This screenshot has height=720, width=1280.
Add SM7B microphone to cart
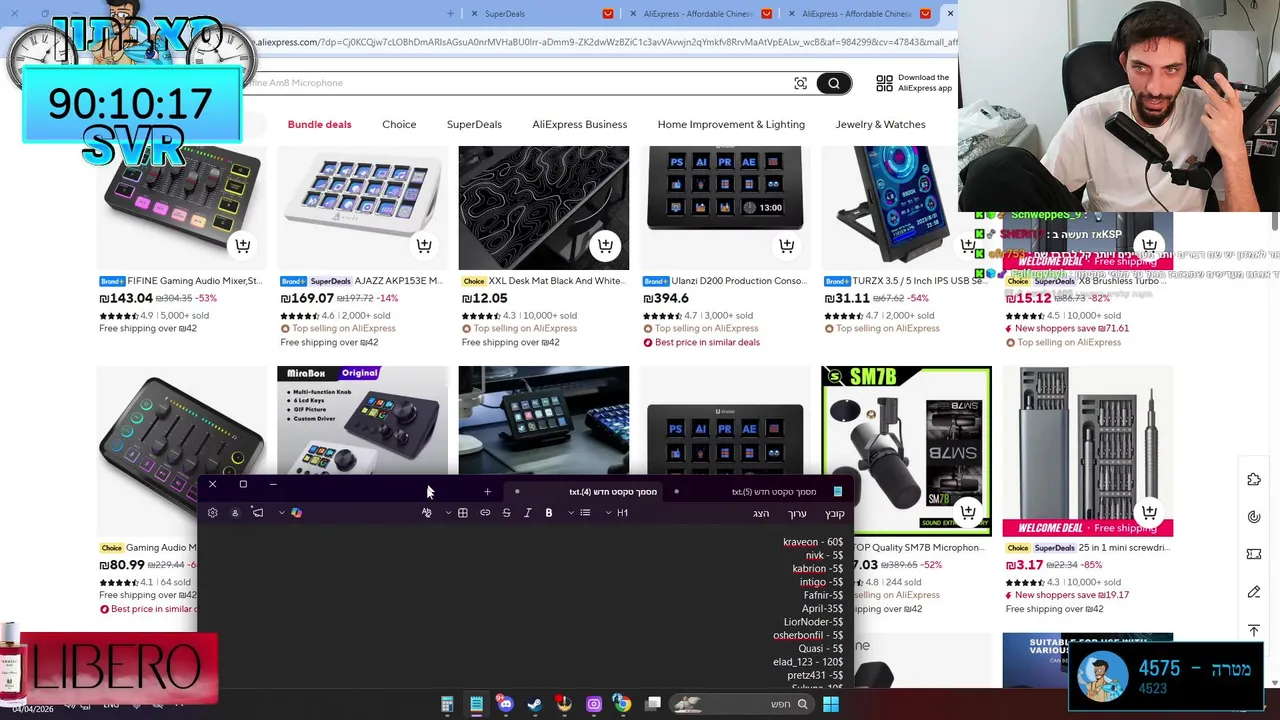pos(968,512)
